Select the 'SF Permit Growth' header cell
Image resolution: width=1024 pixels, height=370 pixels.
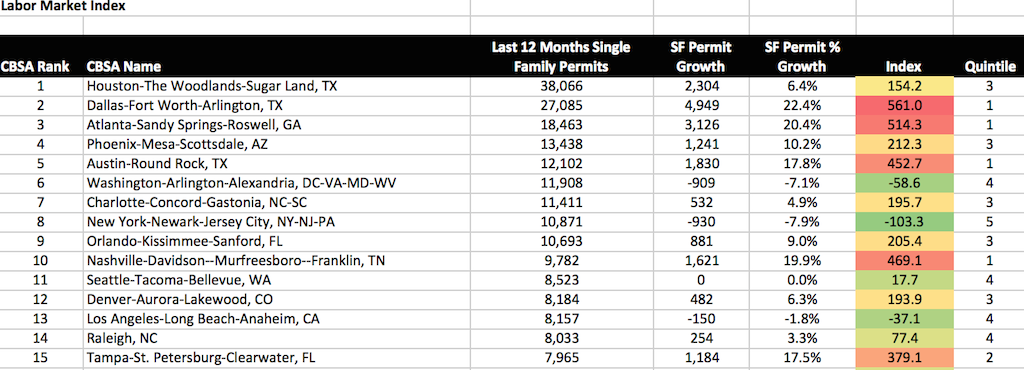701,57
